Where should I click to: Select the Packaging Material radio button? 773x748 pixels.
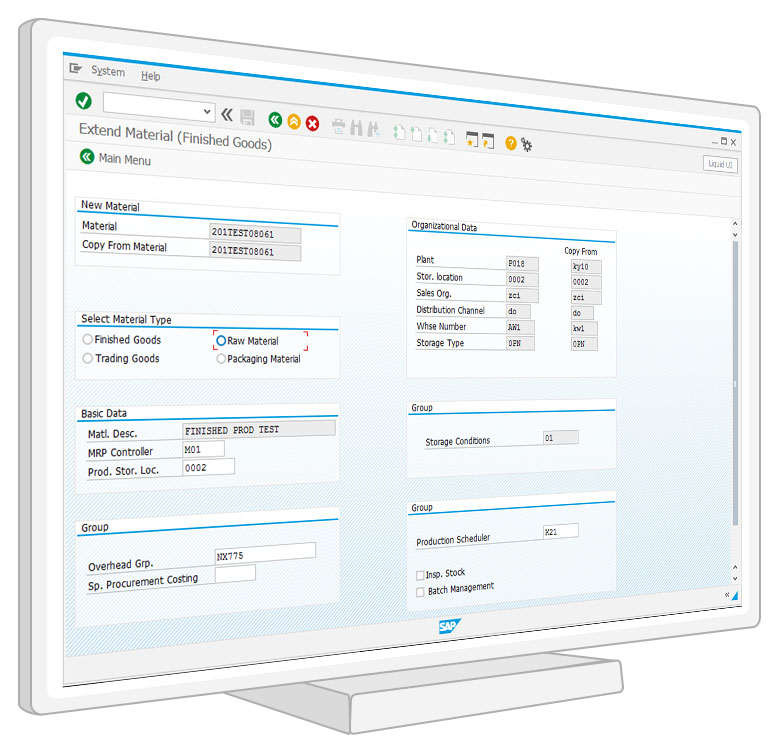pos(221,359)
